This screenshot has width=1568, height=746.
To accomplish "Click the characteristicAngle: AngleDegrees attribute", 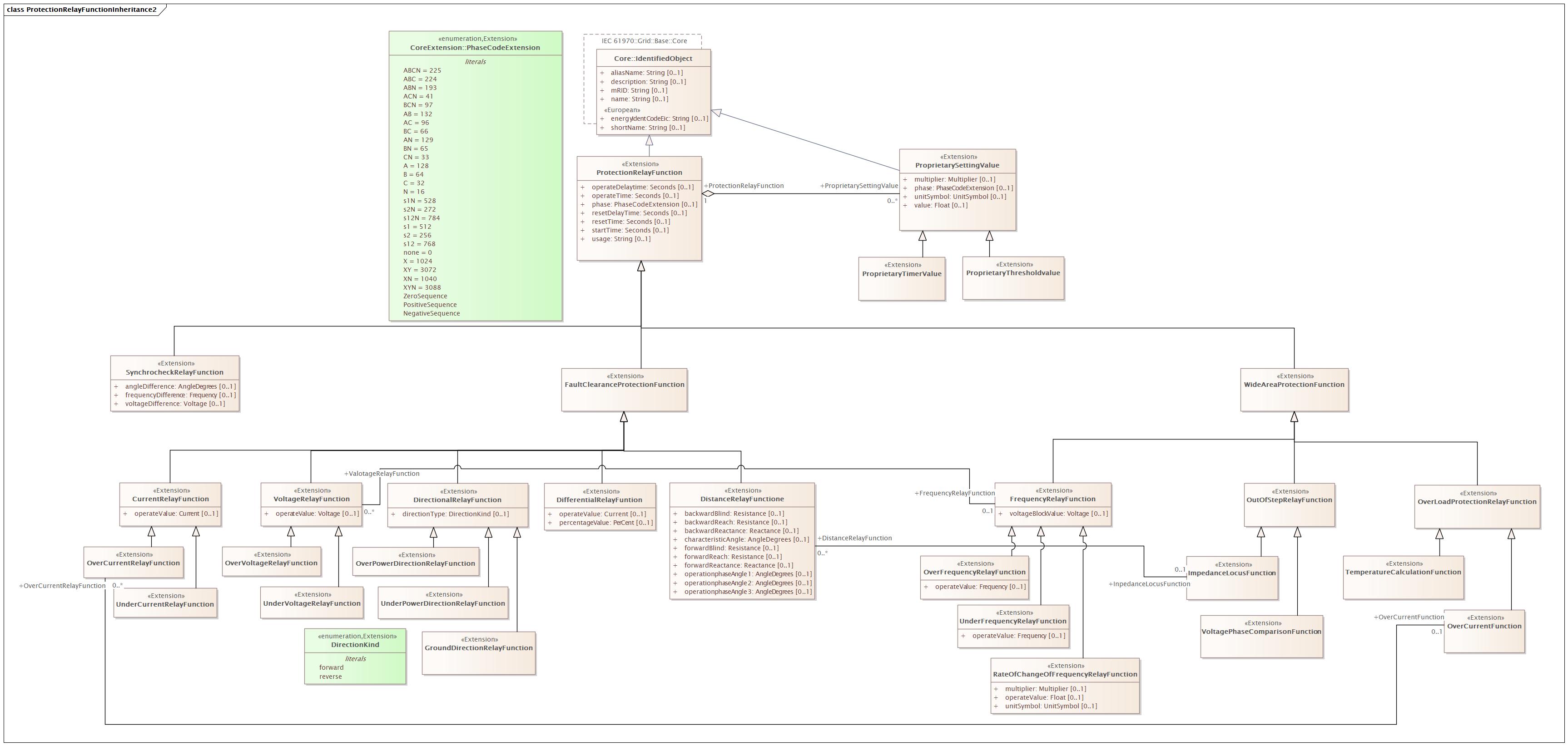I will point(747,540).
